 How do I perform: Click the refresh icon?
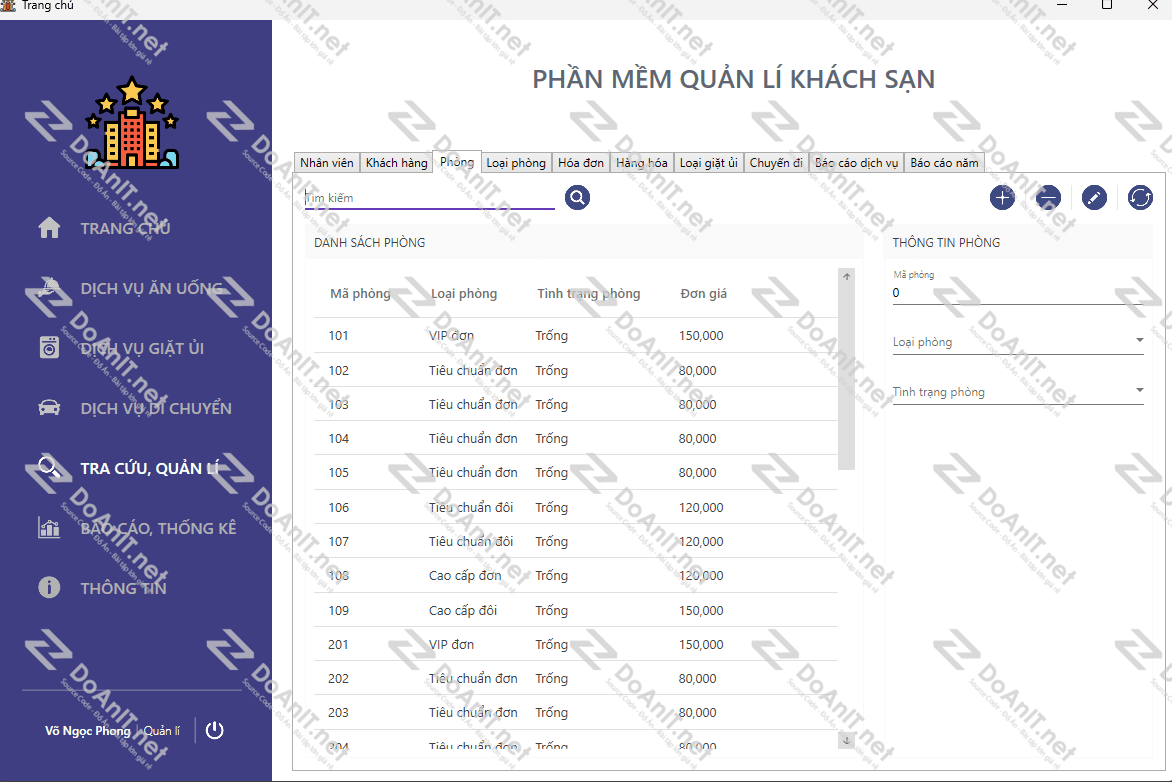pyautogui.click(x=1140, y=197)
